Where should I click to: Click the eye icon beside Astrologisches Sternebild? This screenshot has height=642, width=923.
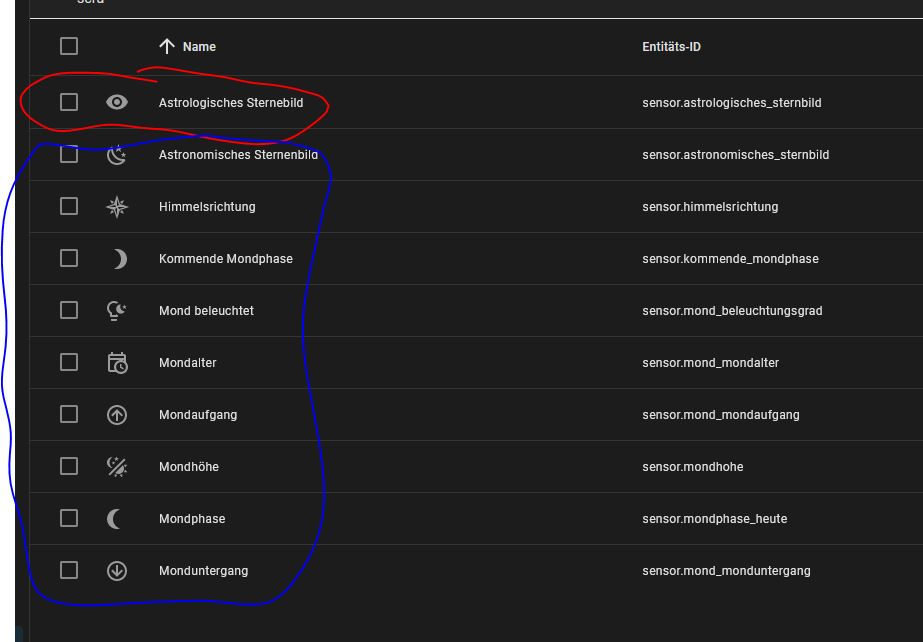117,102
